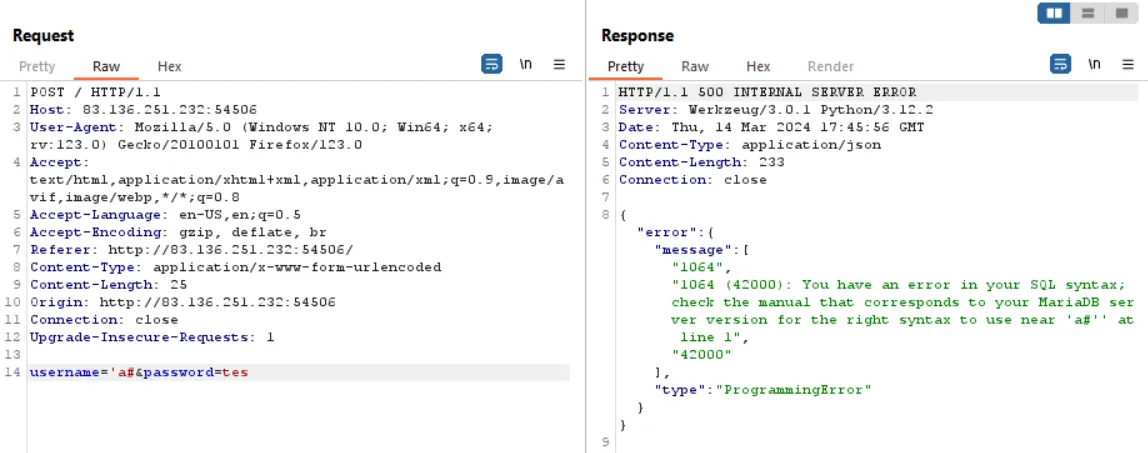Switch Request view to the Pretty tab

[37, 67]
